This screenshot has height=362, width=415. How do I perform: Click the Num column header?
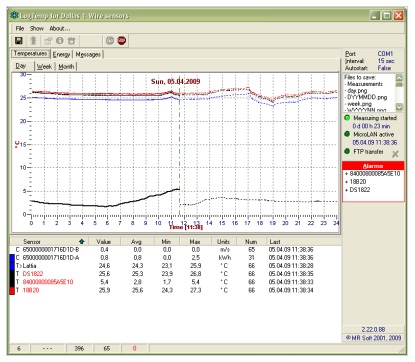(x=251, y=241)
